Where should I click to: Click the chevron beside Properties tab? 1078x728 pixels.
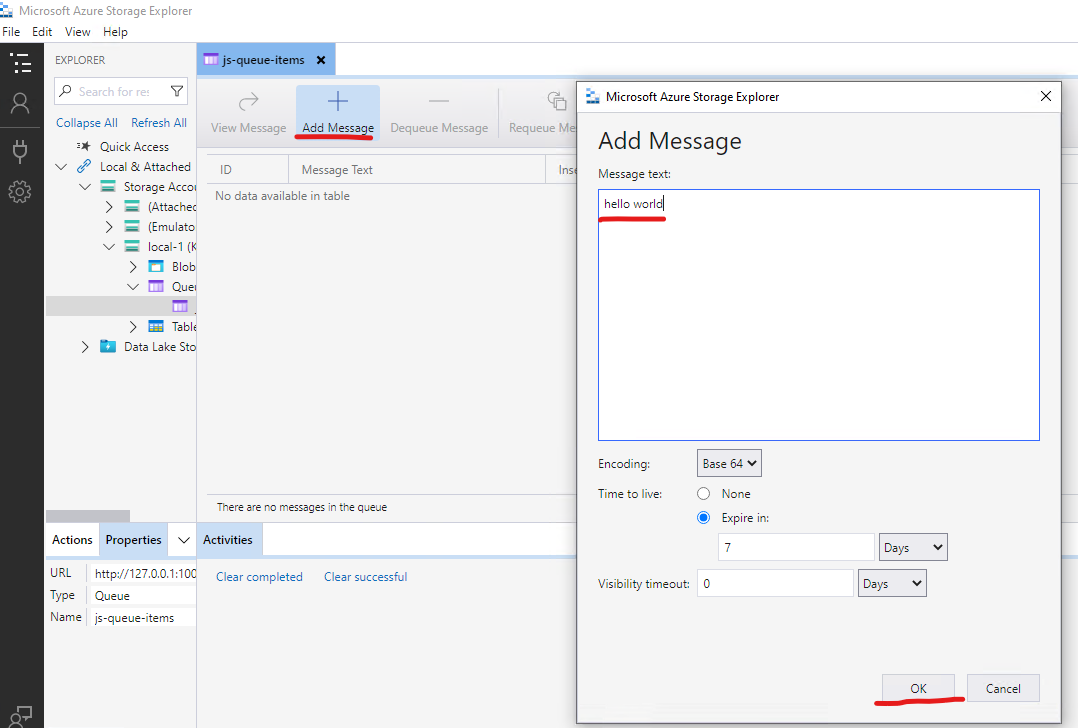click(x=184, y=540)
